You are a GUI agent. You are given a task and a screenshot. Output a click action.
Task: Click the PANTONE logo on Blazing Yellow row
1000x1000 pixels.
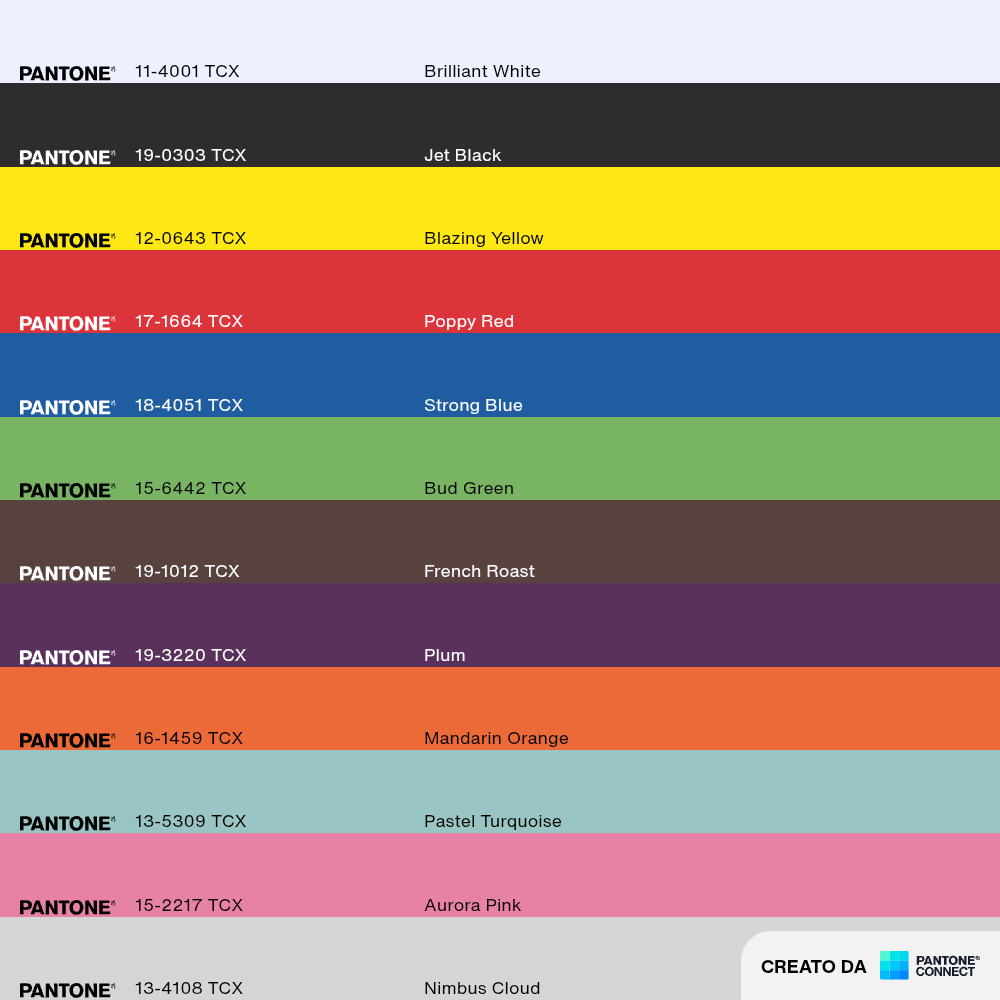[67, 240]
